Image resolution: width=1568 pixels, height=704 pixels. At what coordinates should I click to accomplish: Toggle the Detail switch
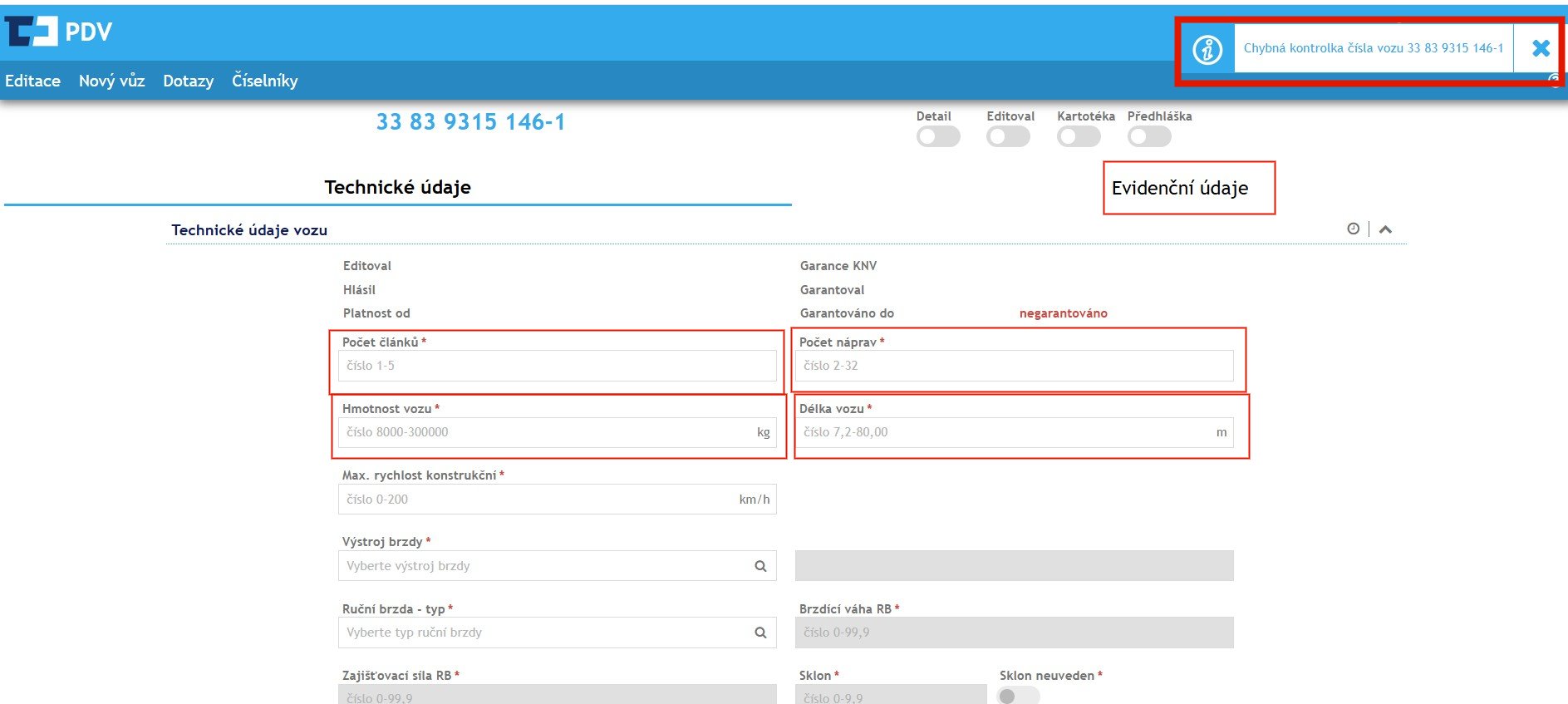(937, 136)
